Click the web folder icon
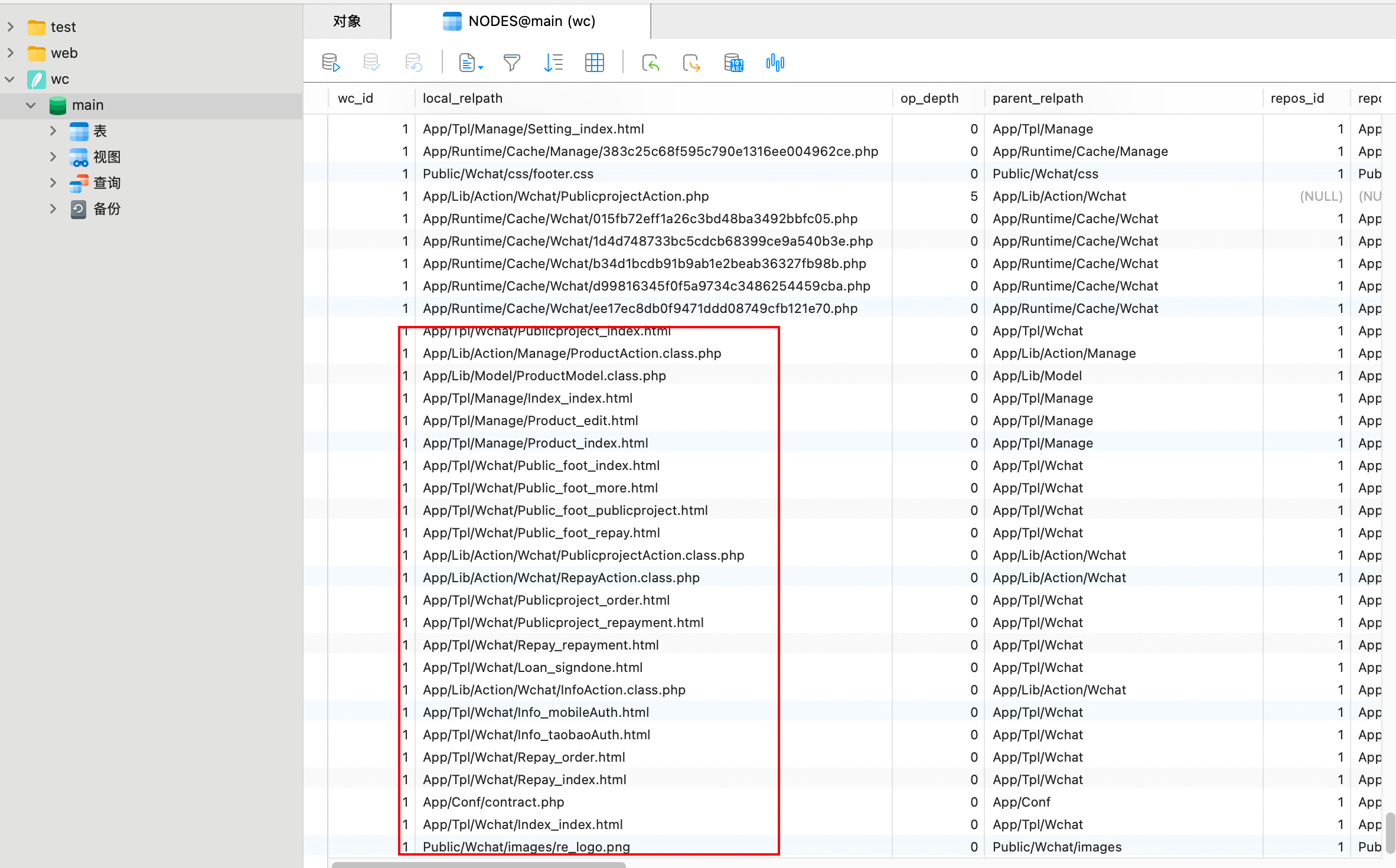This screenshot has height=868, width=1396. click(x=37, y=53)
